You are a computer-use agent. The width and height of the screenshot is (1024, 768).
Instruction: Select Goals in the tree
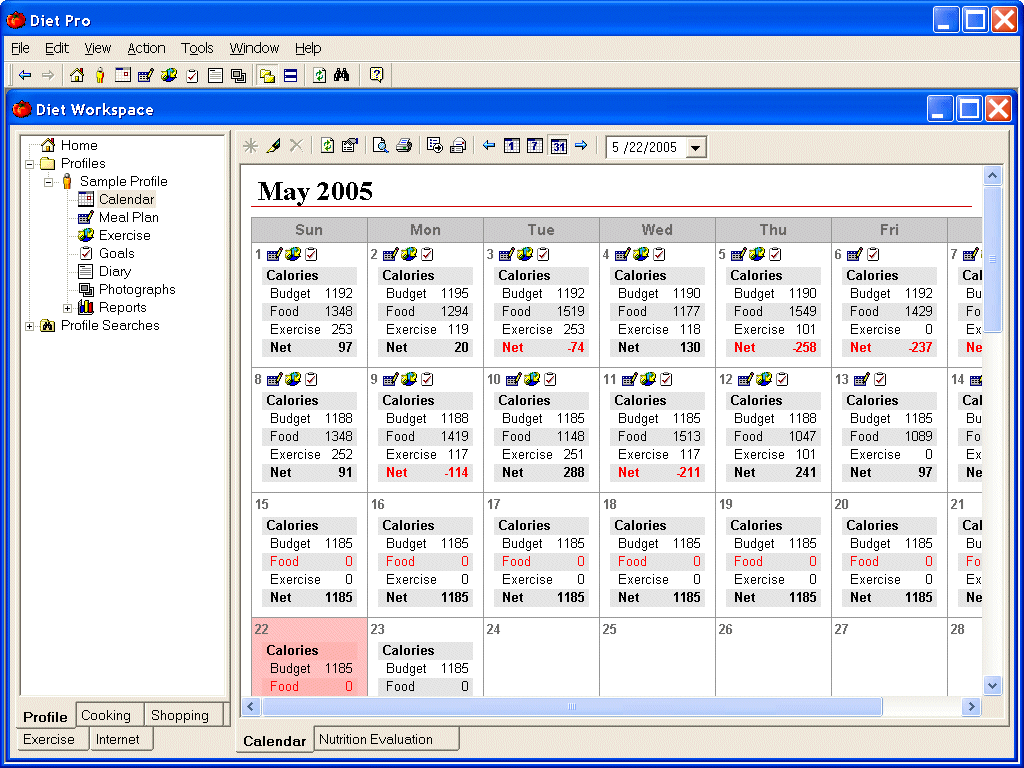117,253
